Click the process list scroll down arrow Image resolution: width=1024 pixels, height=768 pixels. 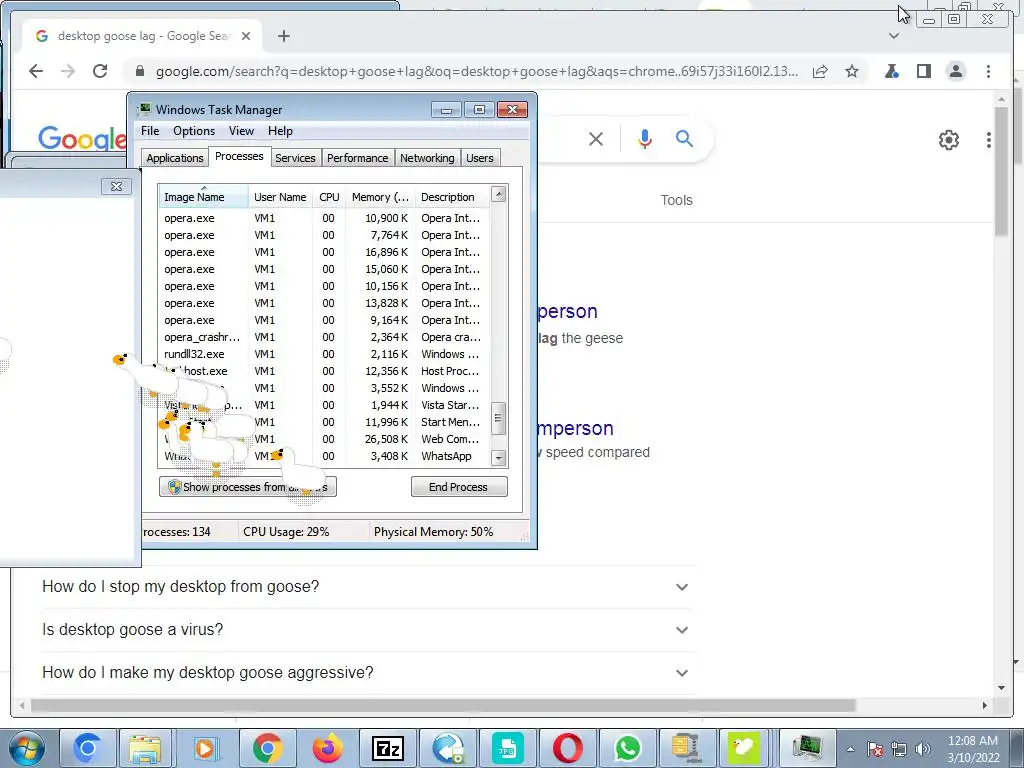[x=499, y=458]
